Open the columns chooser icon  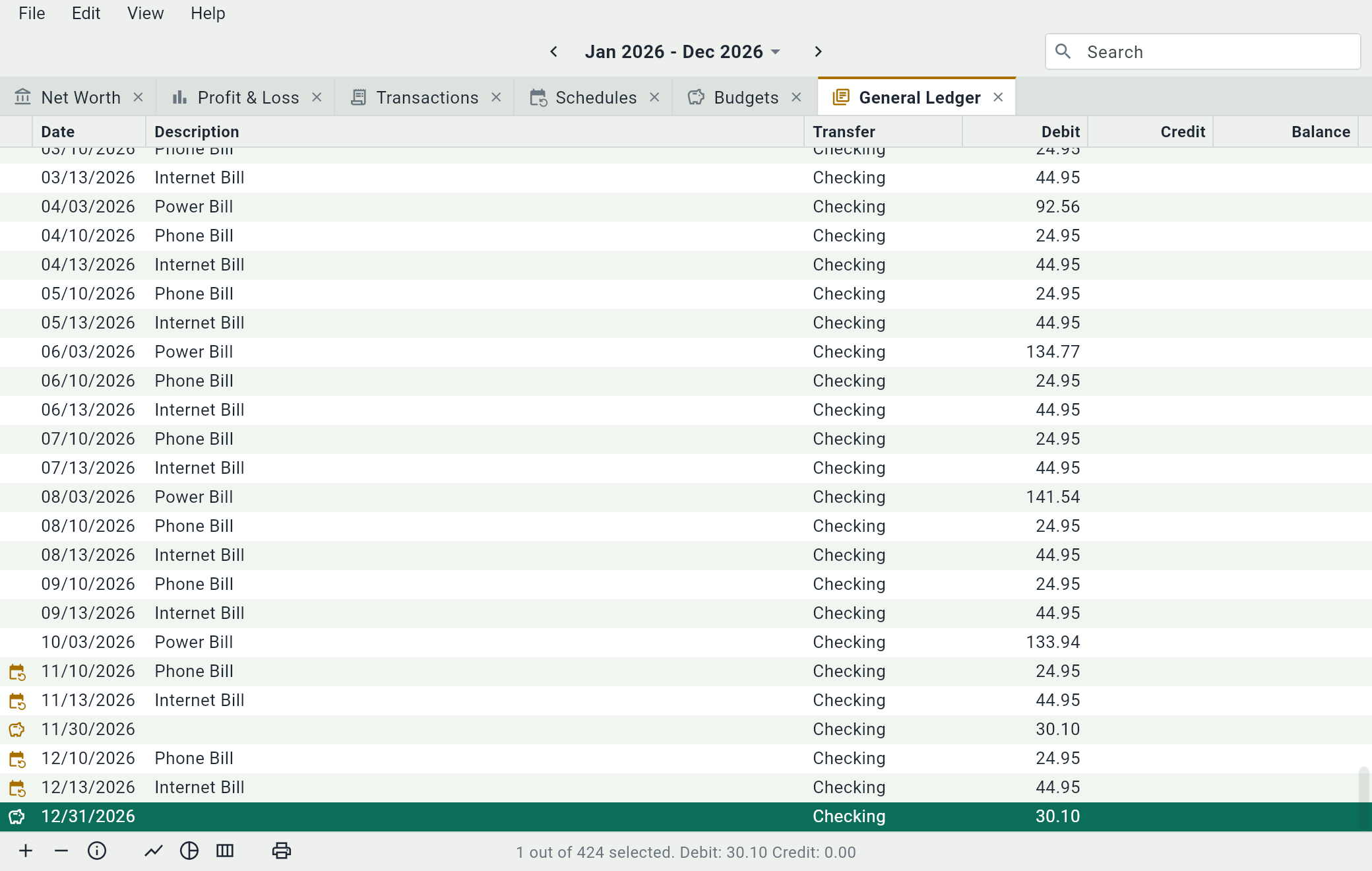pos(225,851)
